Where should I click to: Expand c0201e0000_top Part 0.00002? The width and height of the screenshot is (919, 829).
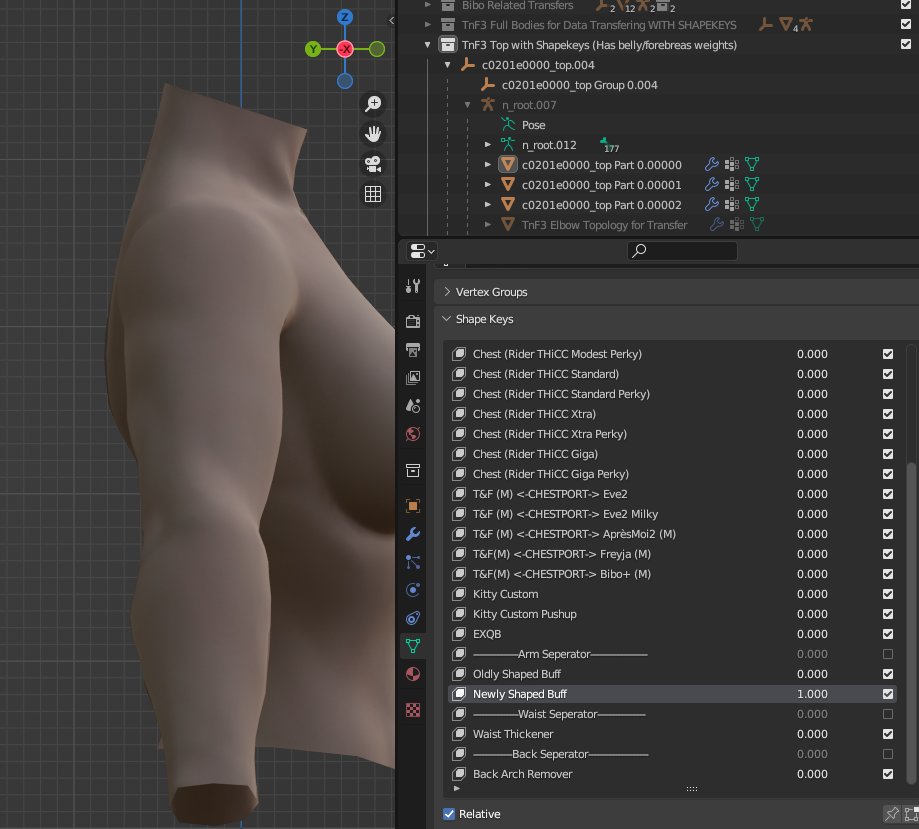point(487,205)
